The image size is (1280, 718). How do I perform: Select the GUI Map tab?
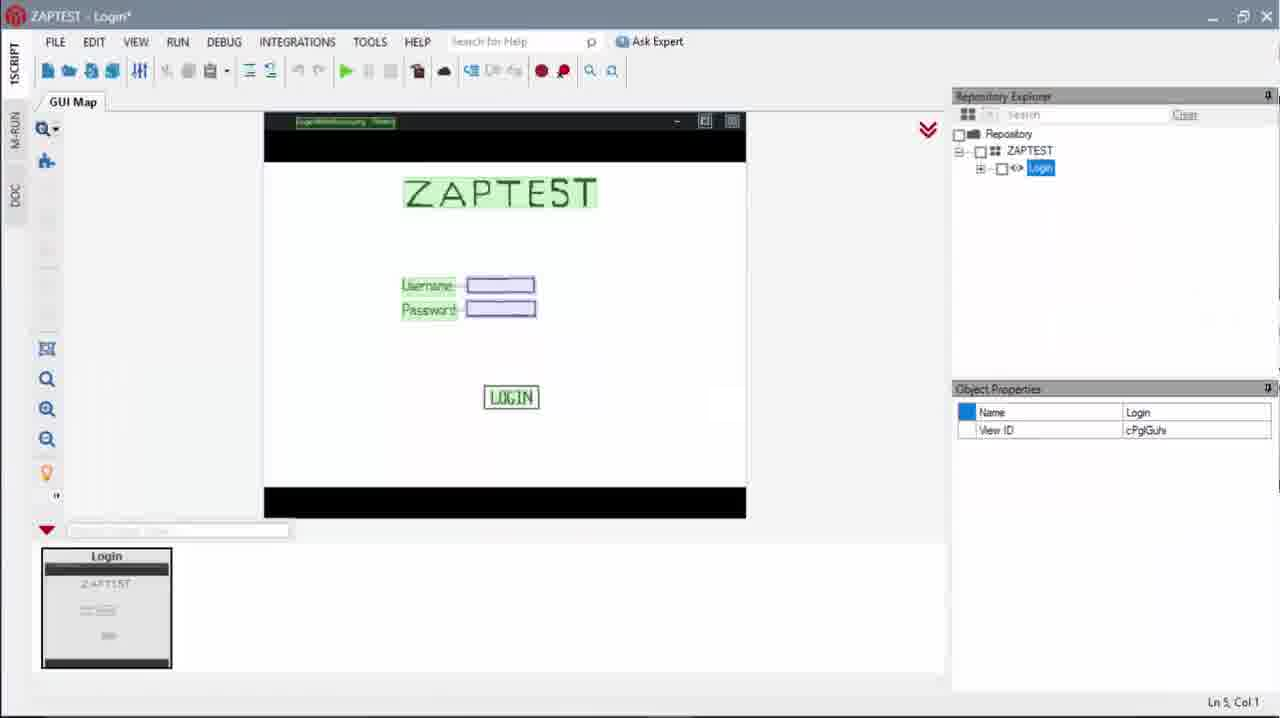pos(73,102)
